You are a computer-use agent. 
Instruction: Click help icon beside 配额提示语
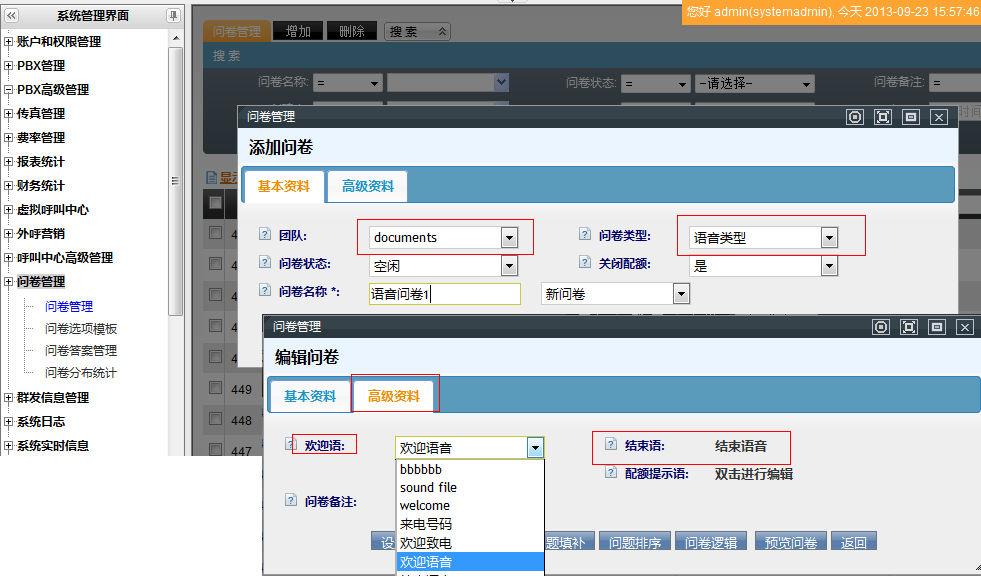pos(611,472)
